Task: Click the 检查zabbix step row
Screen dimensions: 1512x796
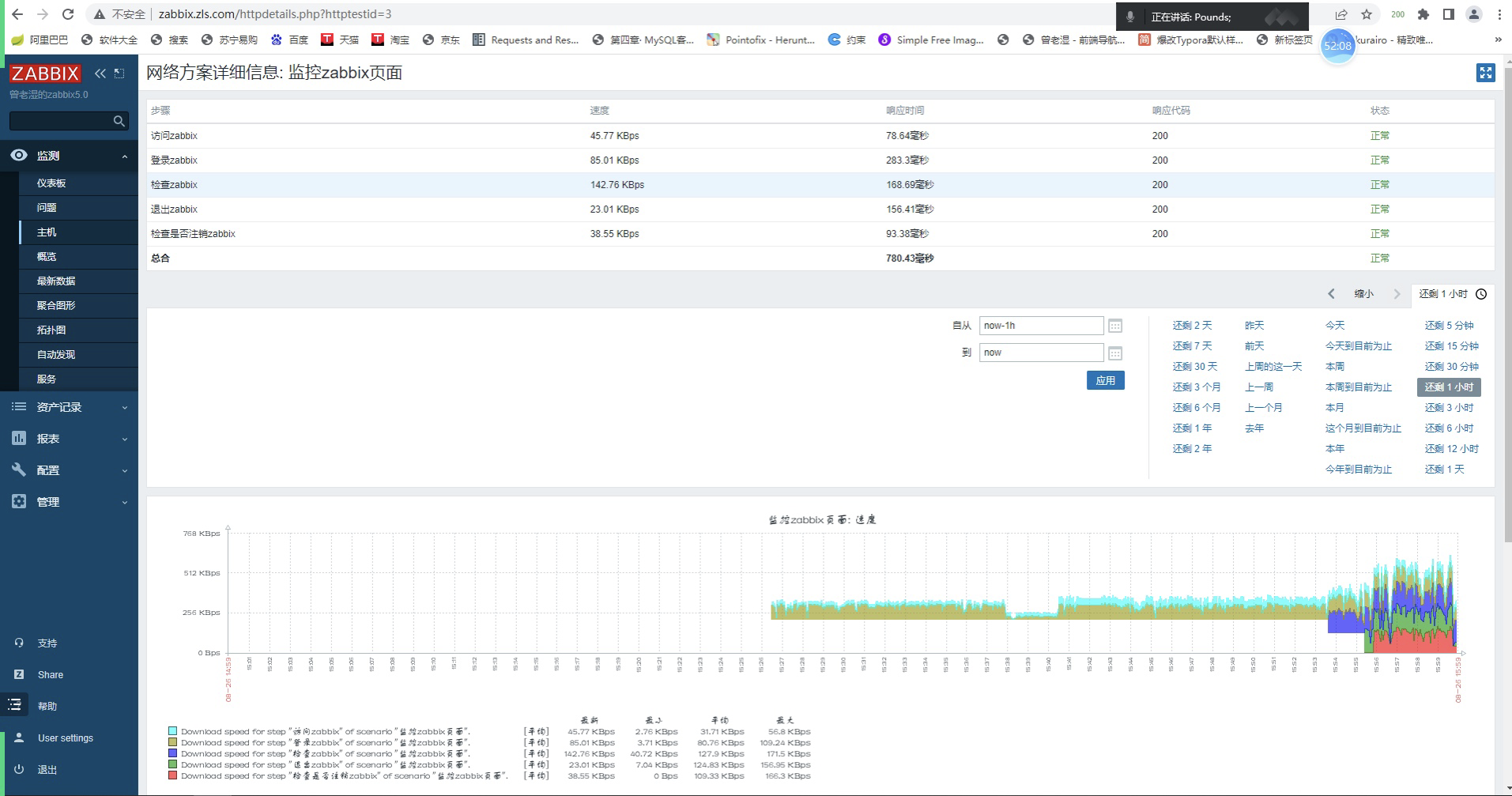Action: (820, 185)
